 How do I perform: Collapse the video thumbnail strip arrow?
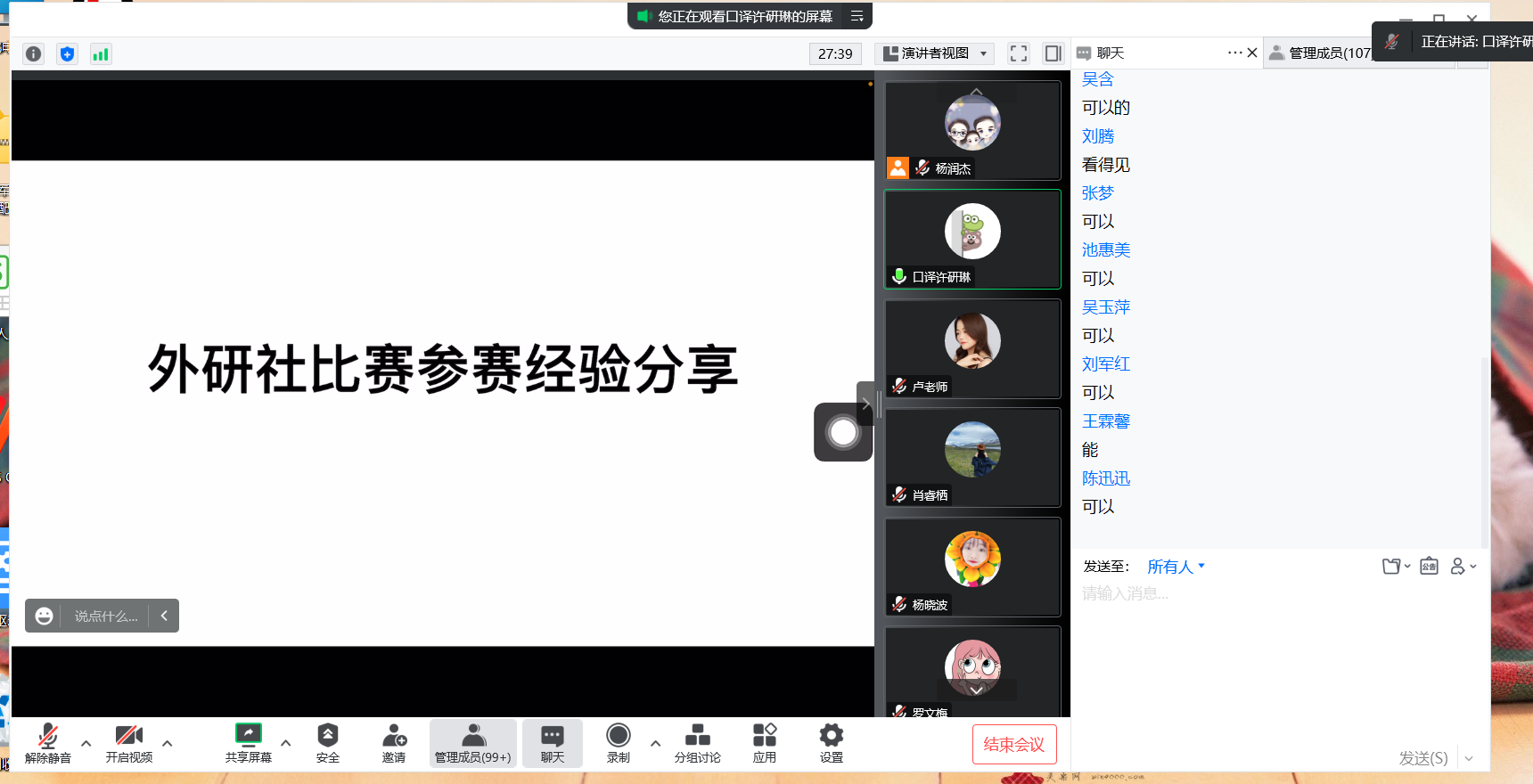(865, 404)
